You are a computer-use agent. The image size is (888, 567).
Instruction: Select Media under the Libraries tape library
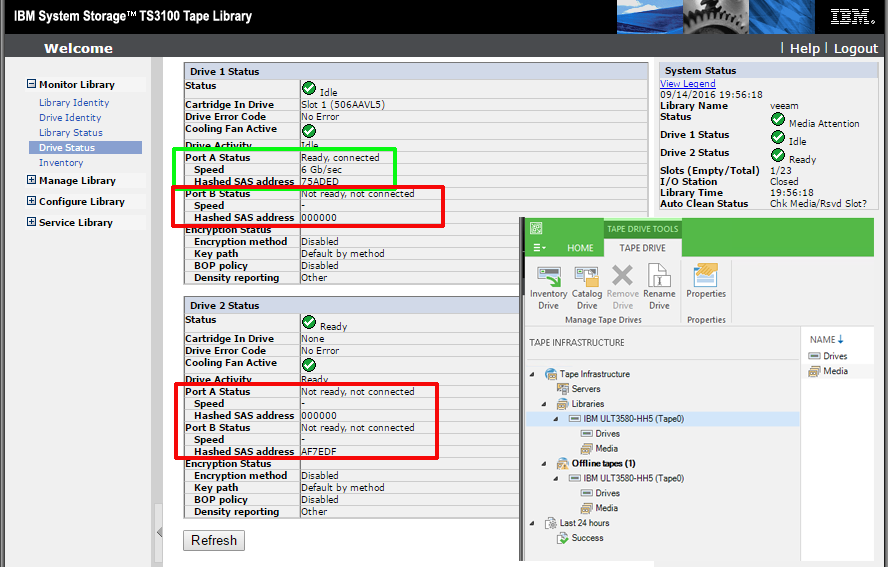click(599, 449)
